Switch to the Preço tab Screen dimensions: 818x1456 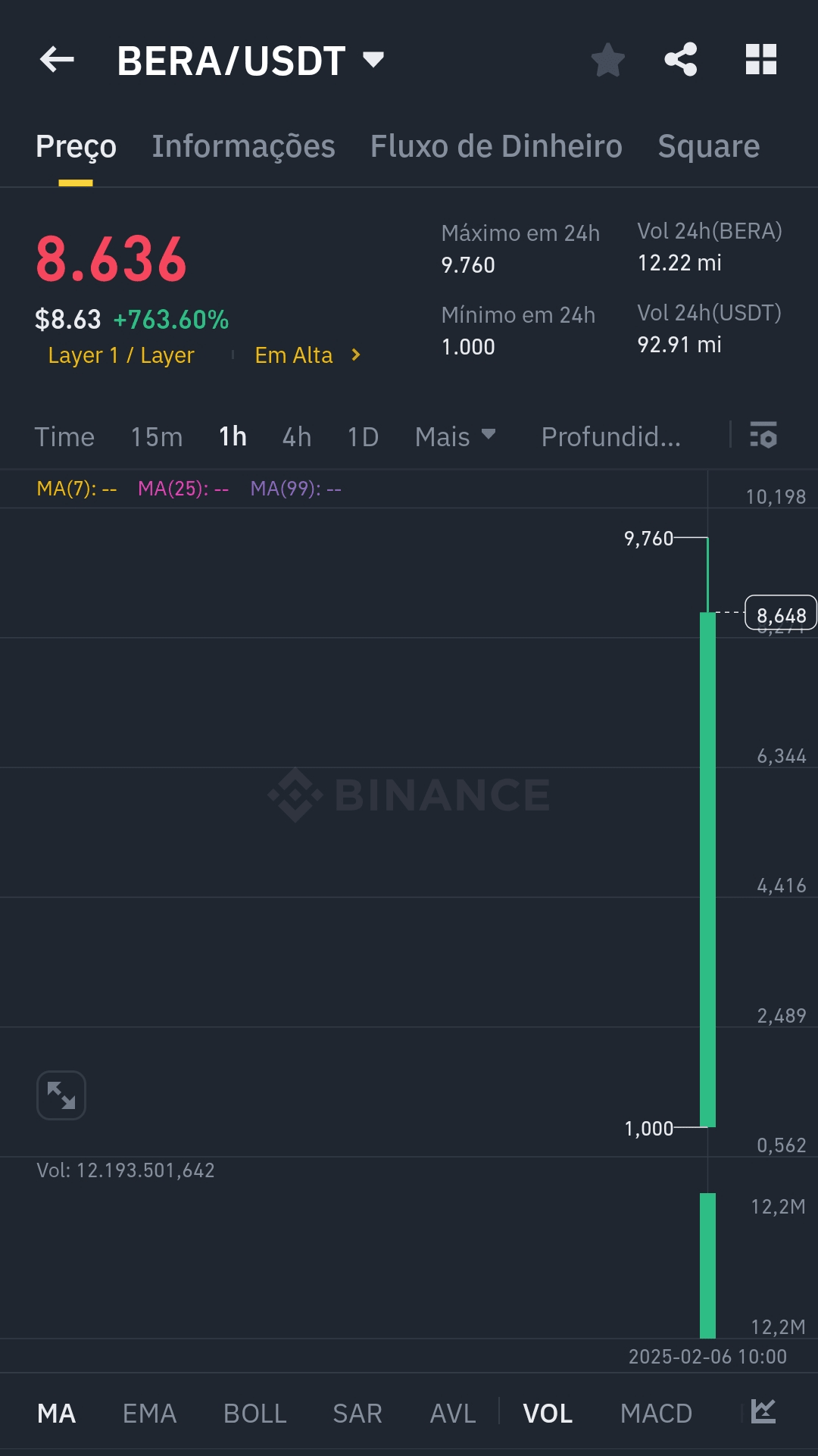(x=76, y=147)
